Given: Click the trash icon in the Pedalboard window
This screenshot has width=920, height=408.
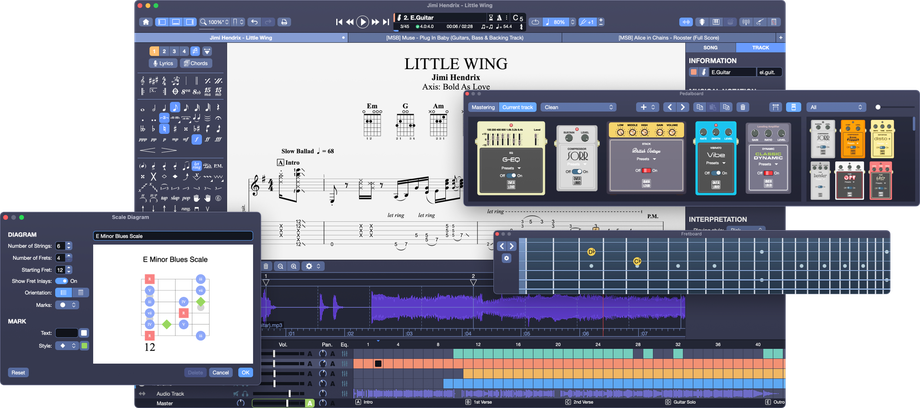Looking at the screenshot, I should (x=742, y=107).
